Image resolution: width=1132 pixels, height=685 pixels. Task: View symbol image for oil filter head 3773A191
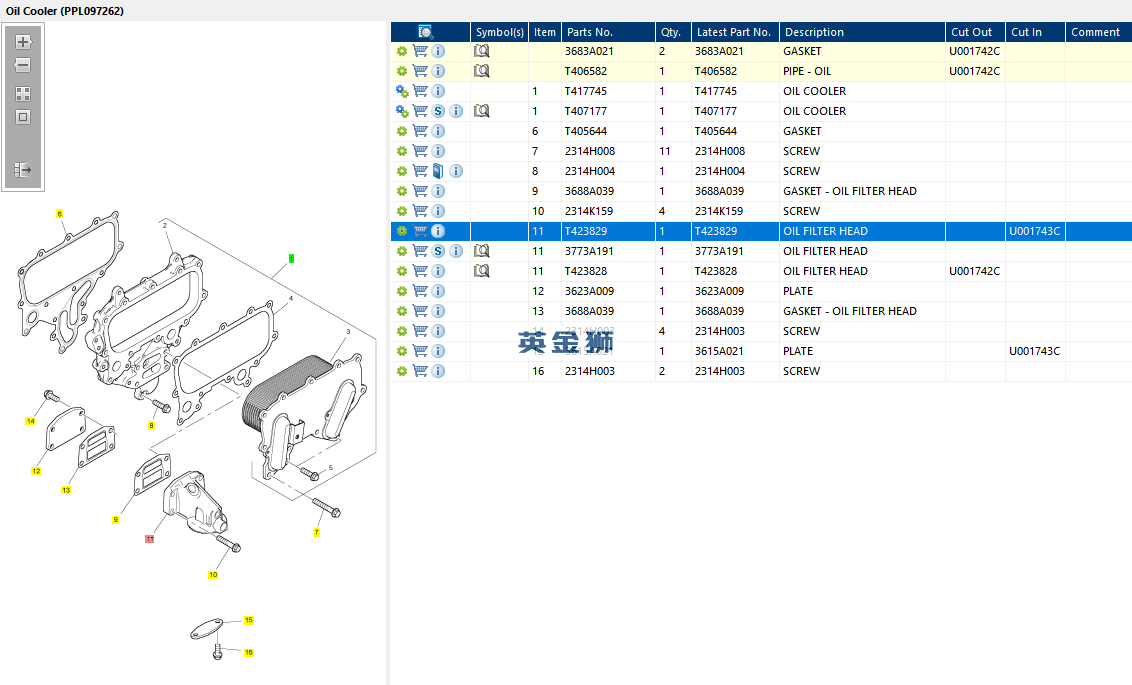click(x=482, y=251)
